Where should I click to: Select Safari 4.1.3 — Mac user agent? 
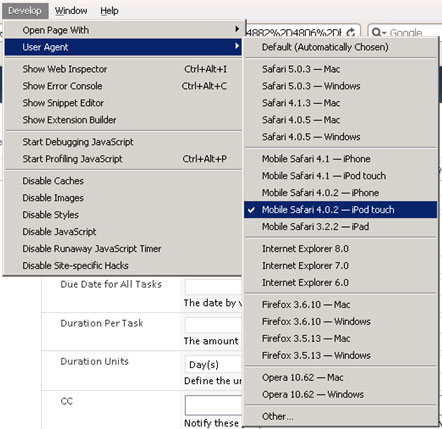click(x=340, y=103)
